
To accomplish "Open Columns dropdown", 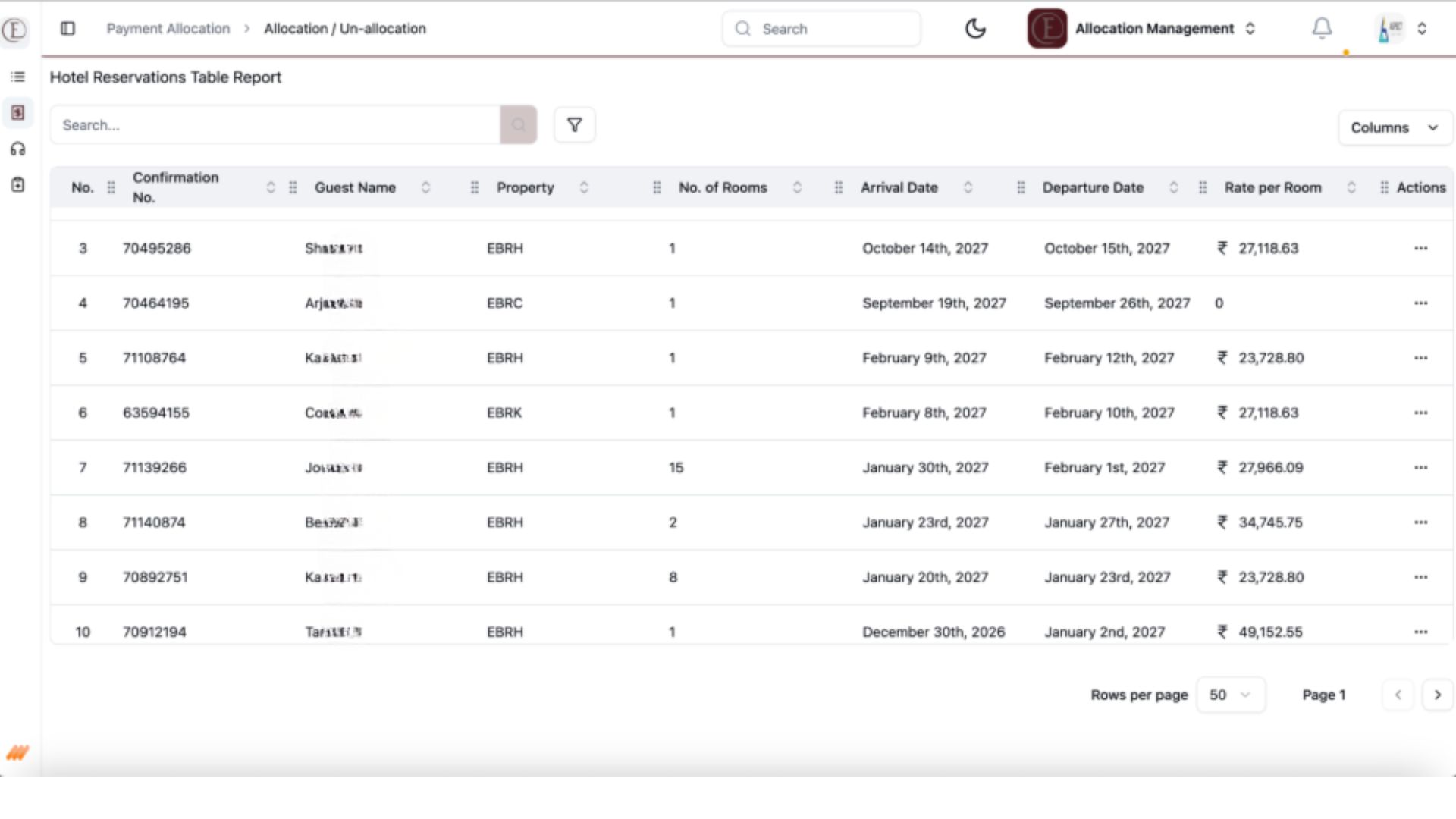I will pyautogui.click(x=1395, y=127).
